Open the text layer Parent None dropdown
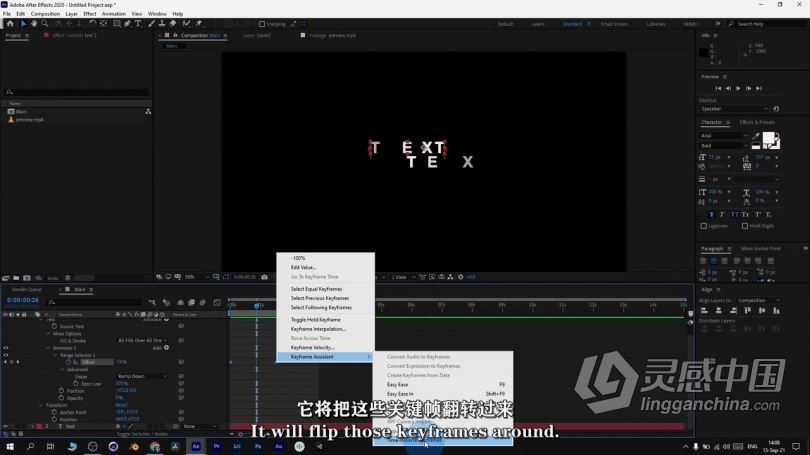The width and height of the screenshot is (810, 455). (x=199, y=427)
